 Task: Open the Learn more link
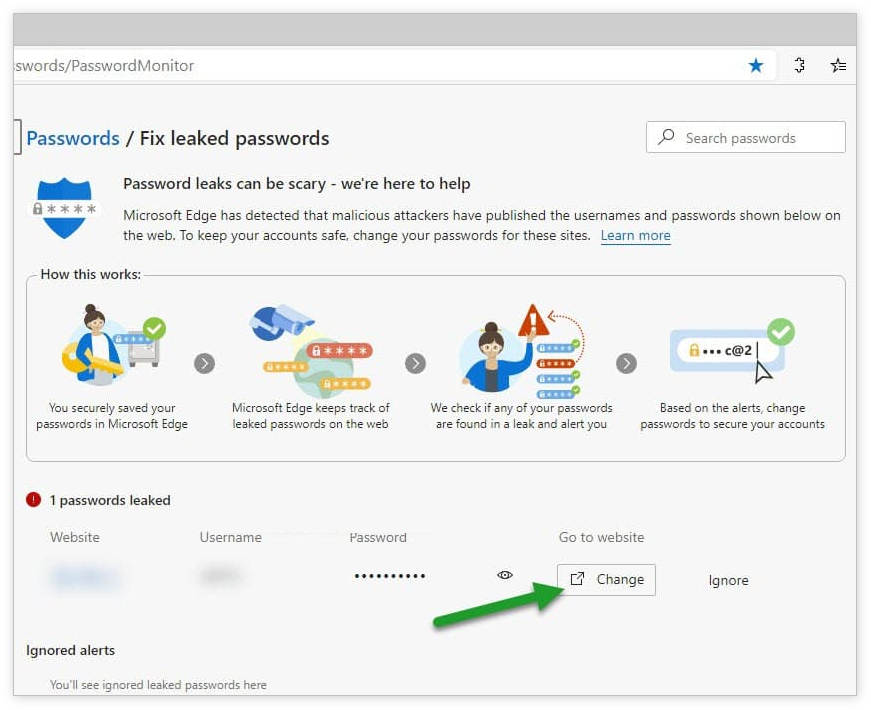635,236
